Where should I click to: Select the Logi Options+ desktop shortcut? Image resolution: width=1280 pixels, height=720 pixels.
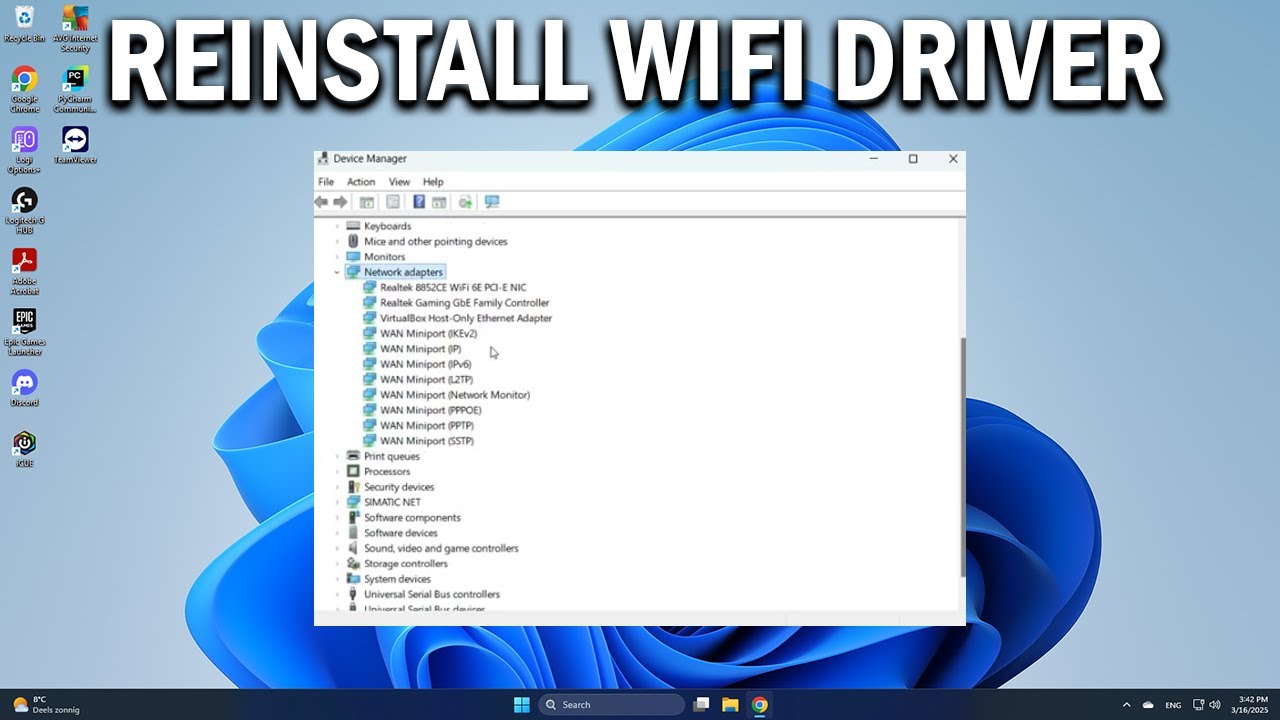pos(25,150)
